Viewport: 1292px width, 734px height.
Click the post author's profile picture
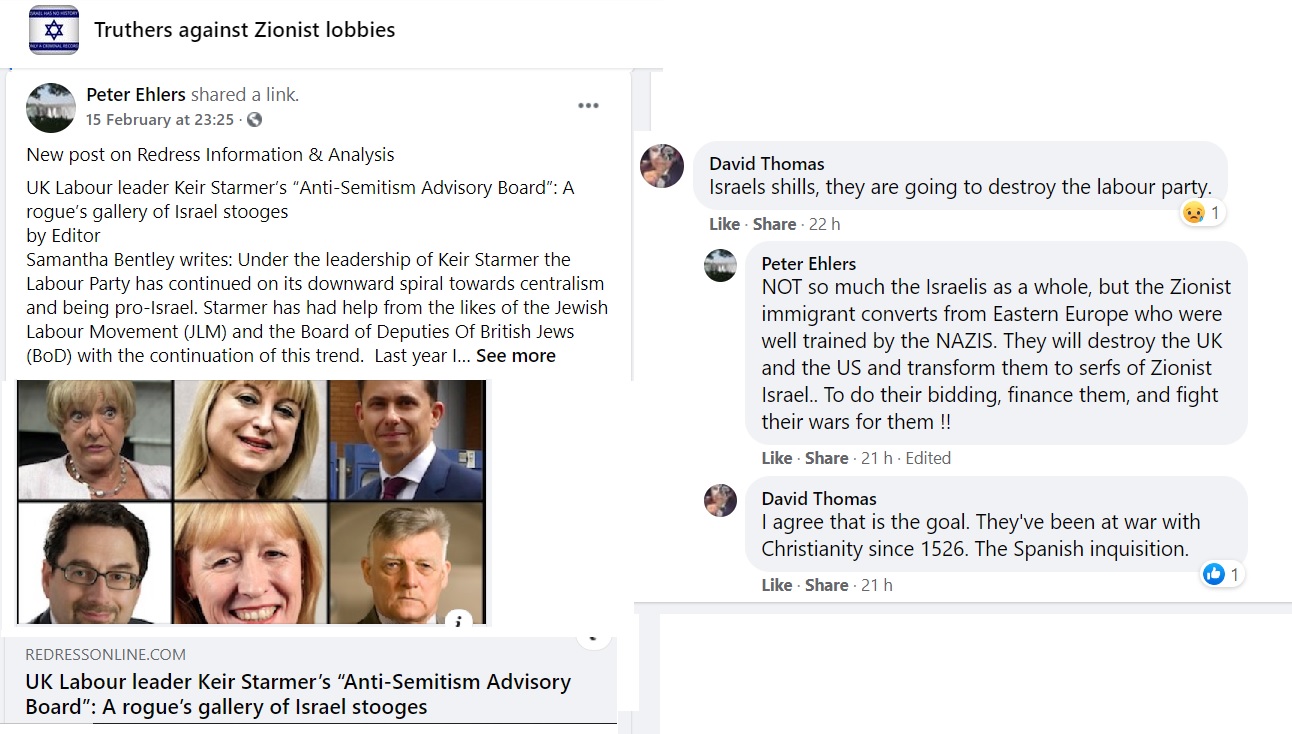[x=50, y=108]
